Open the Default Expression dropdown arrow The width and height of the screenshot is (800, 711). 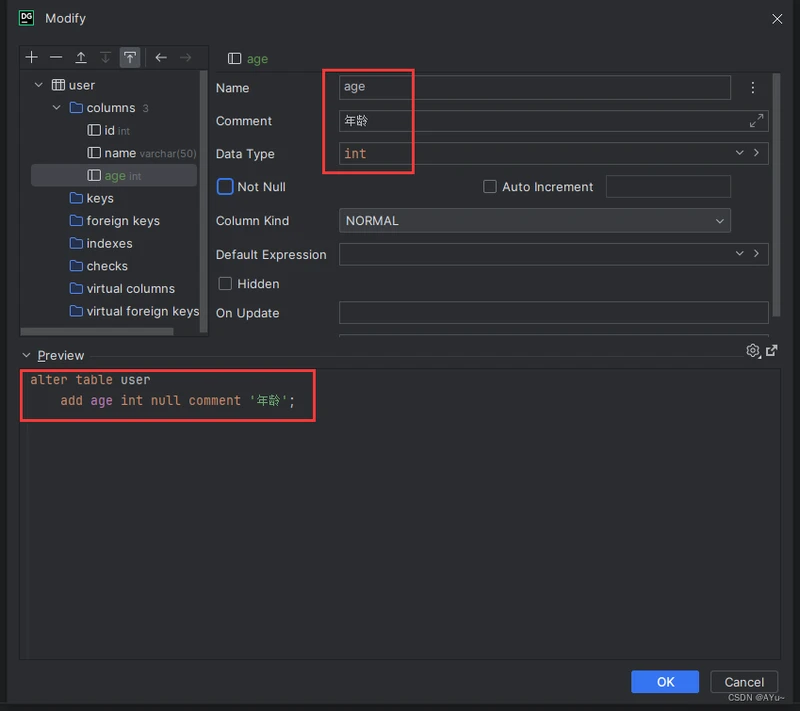(x=739, y=253)
